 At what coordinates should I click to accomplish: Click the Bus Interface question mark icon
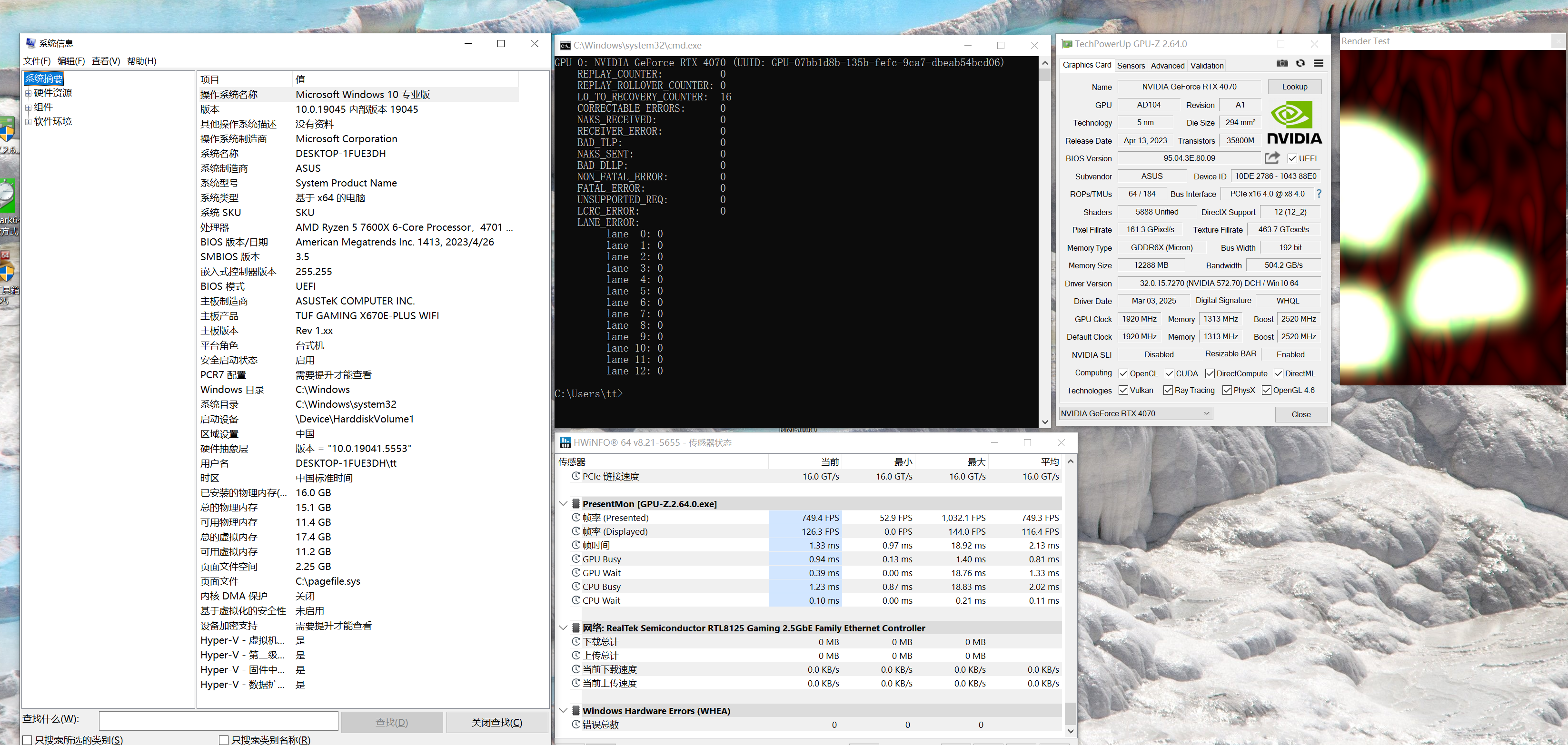pos(1319,194)
